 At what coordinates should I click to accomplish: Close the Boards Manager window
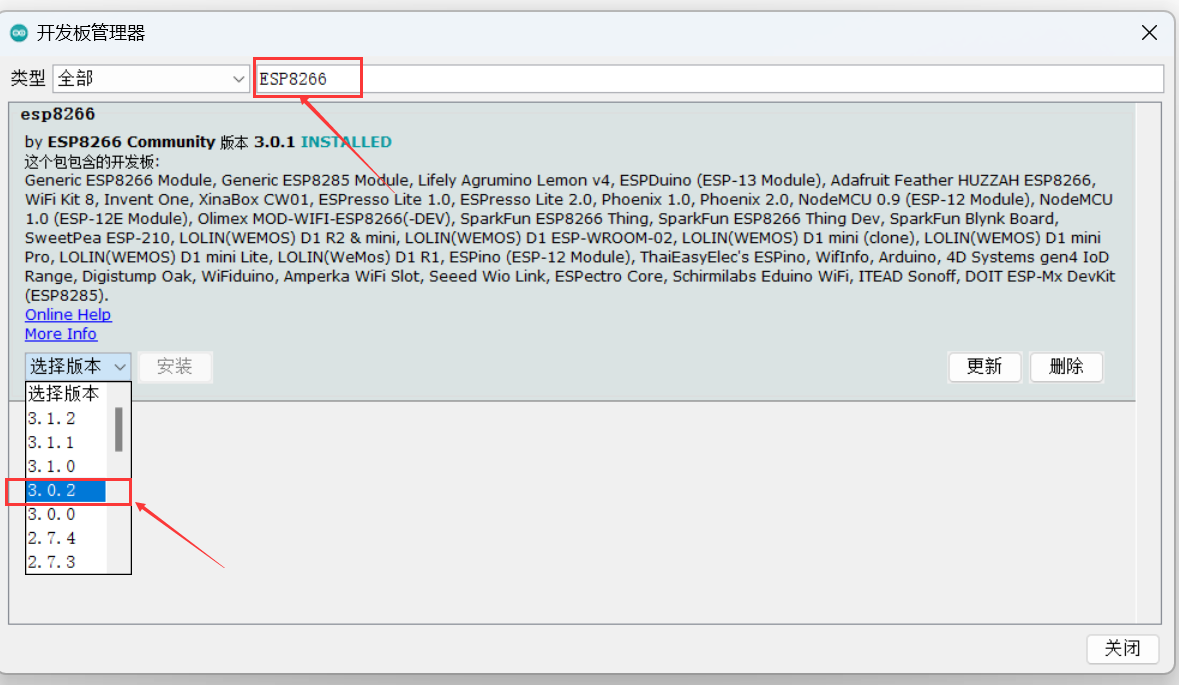pyautogui.click(x=1149, y=33)
